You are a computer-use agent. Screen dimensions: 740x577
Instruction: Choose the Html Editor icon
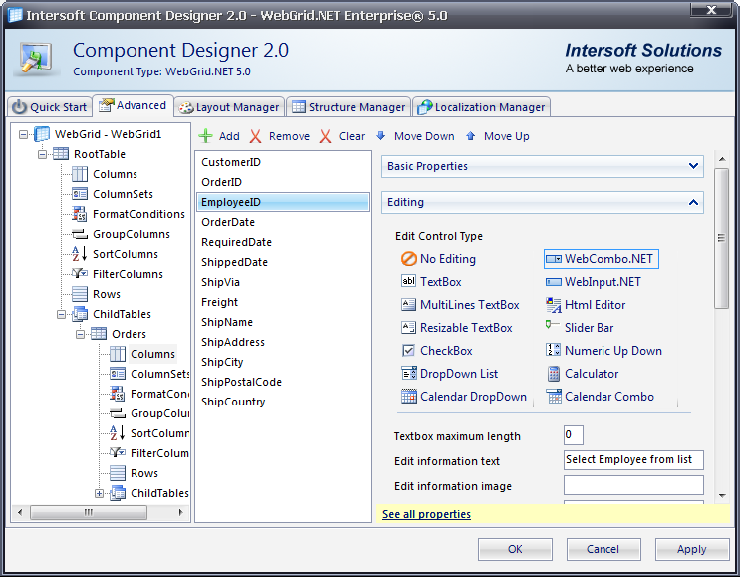tap(554, 305)
